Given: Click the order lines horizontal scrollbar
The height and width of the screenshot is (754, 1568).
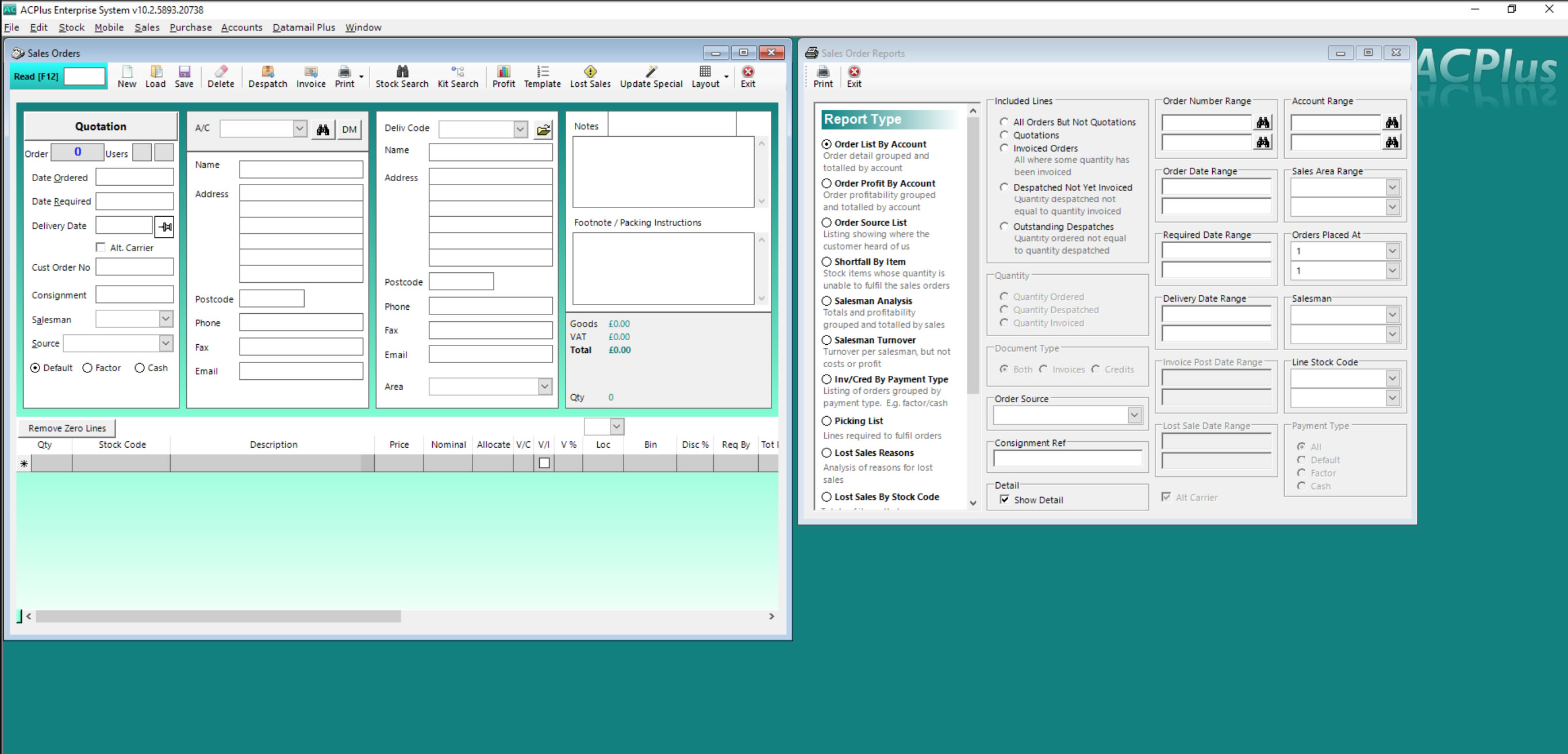Looking at the screenshot, I should pos(218,616).
